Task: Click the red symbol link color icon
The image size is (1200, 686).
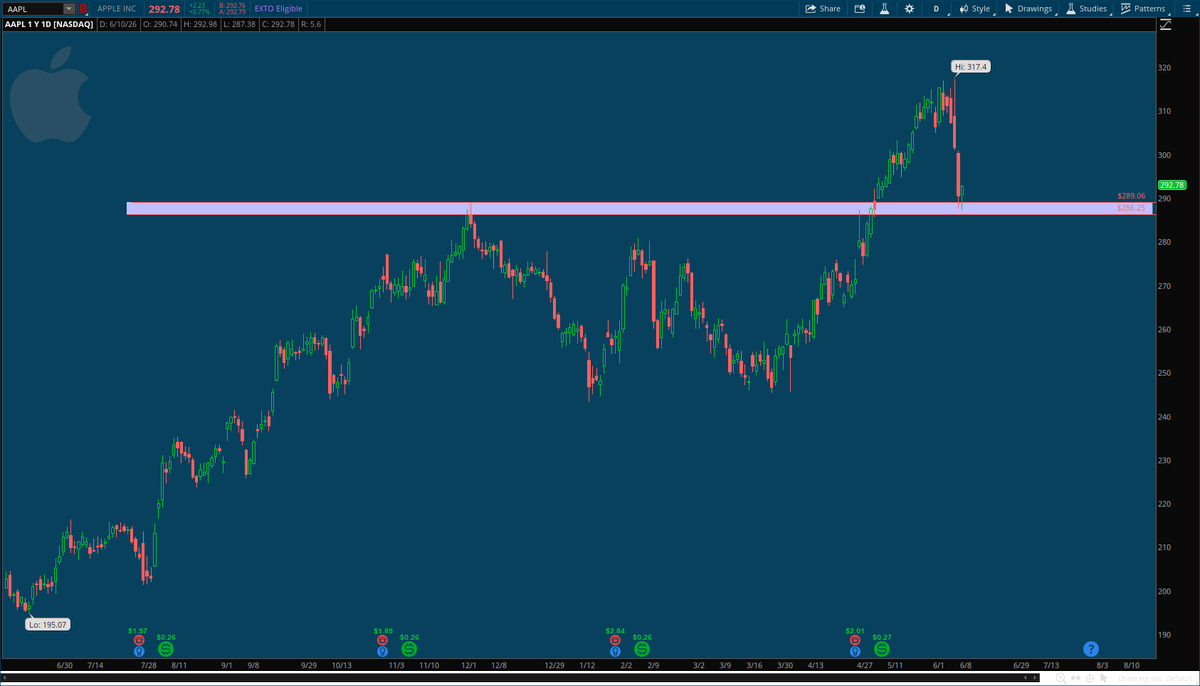Action: point(83,8)
